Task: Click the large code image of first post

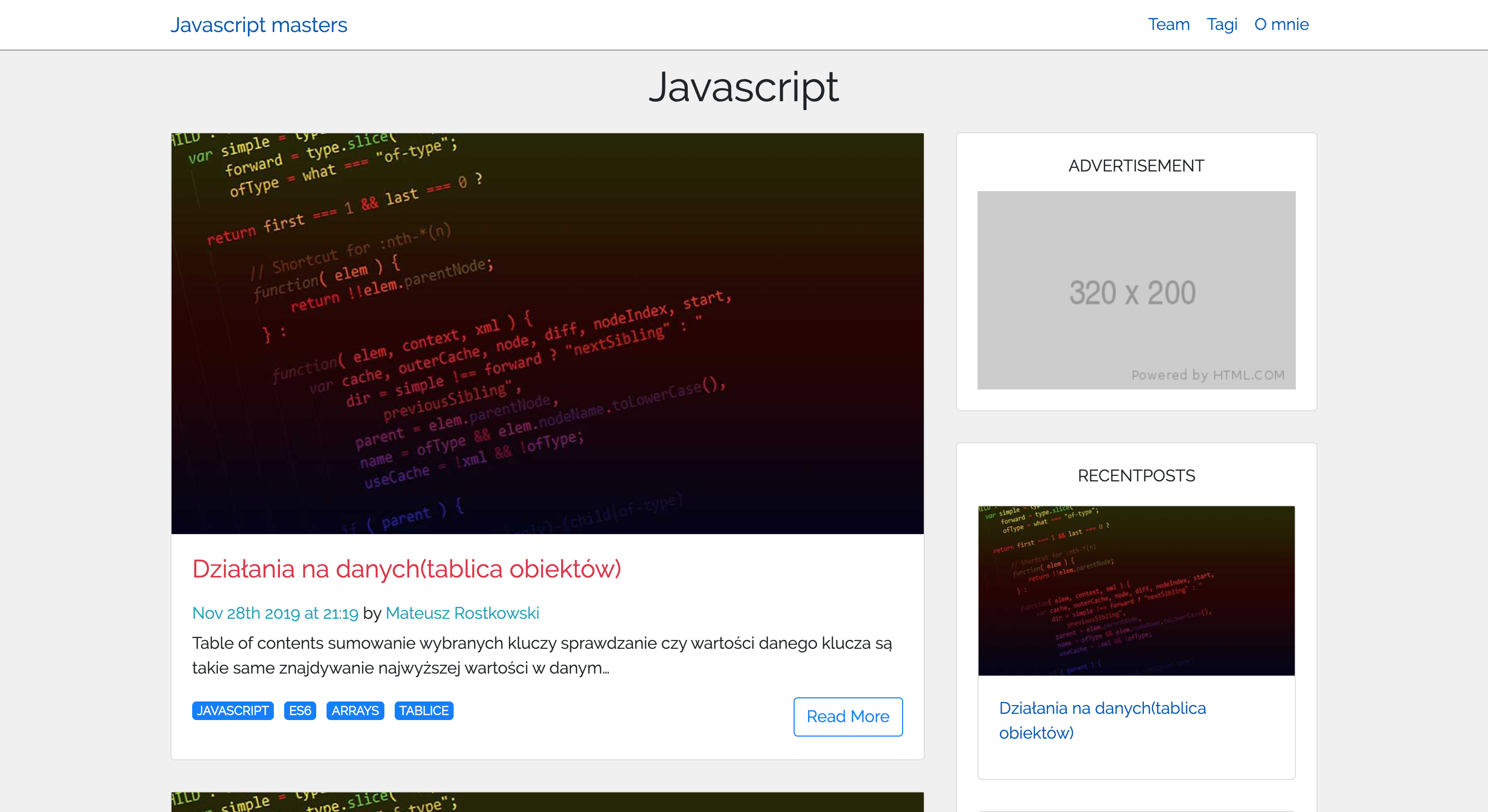Action: (x=547, y=333)
